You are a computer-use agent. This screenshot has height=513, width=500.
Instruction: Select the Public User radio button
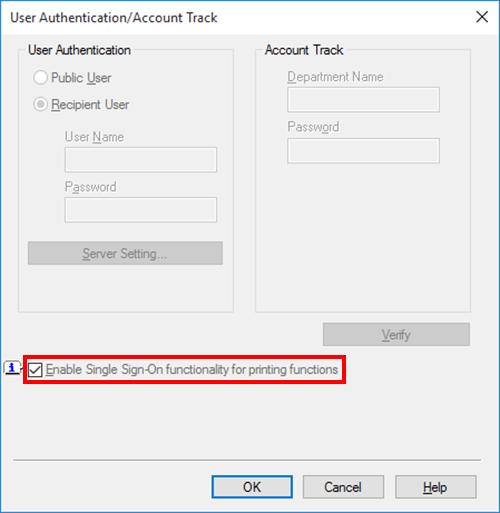coord(40,78)
